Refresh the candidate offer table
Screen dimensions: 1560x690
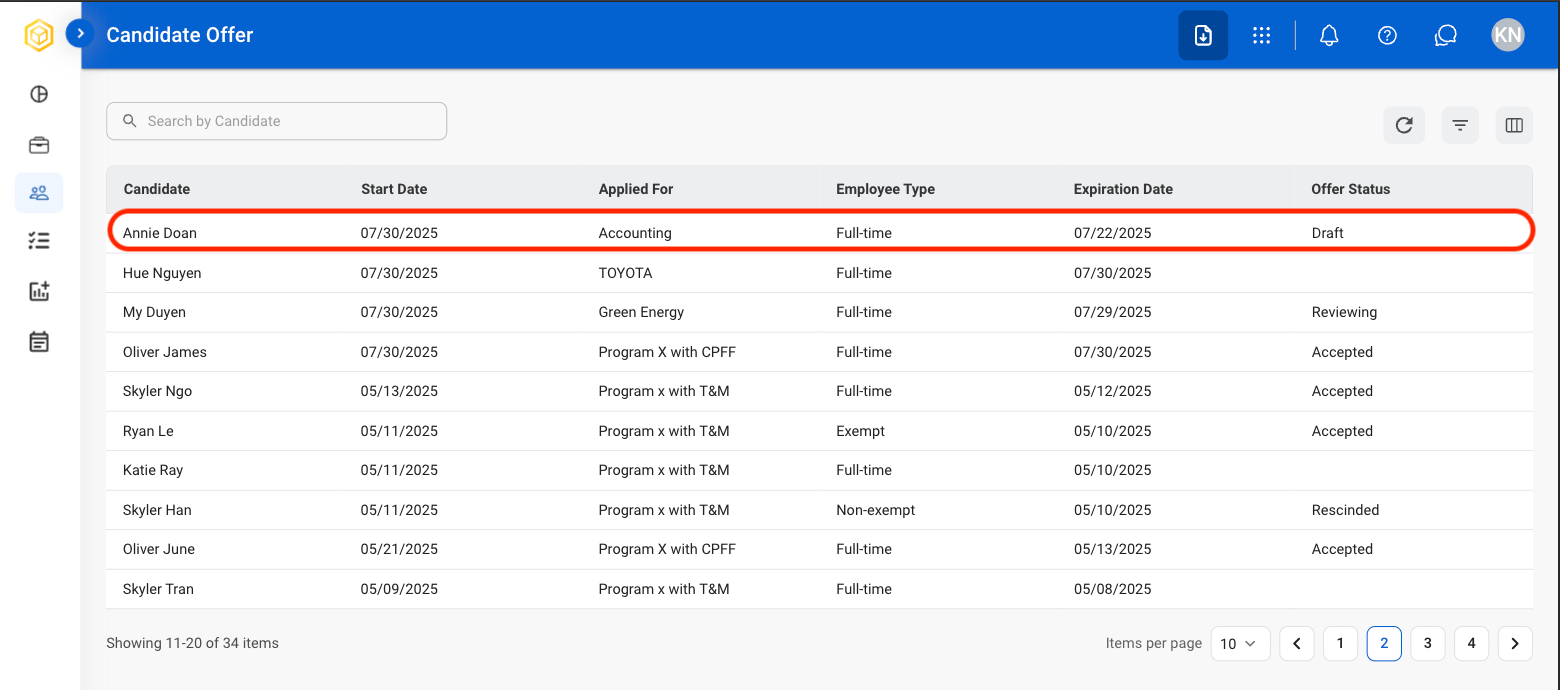tap(1404, 125)
